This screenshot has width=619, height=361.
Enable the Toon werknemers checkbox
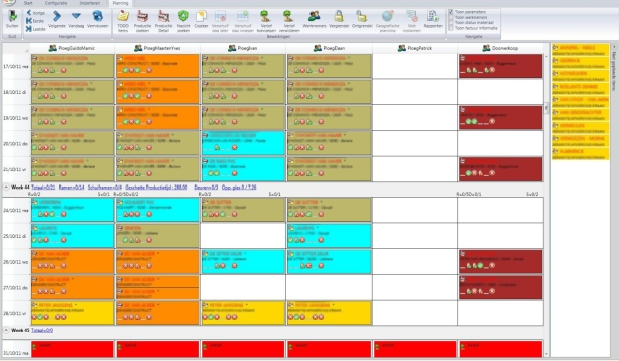point(451,17)
